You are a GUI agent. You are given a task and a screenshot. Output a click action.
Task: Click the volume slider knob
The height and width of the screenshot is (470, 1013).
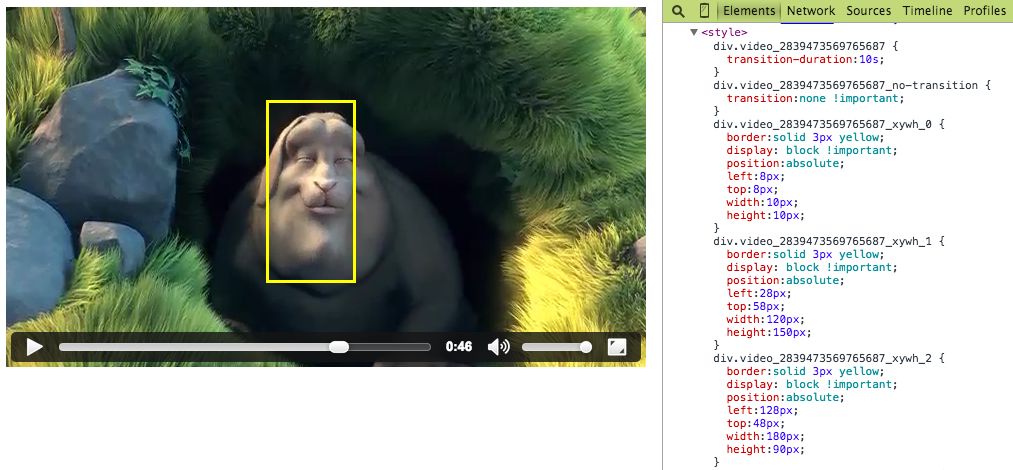586,347
